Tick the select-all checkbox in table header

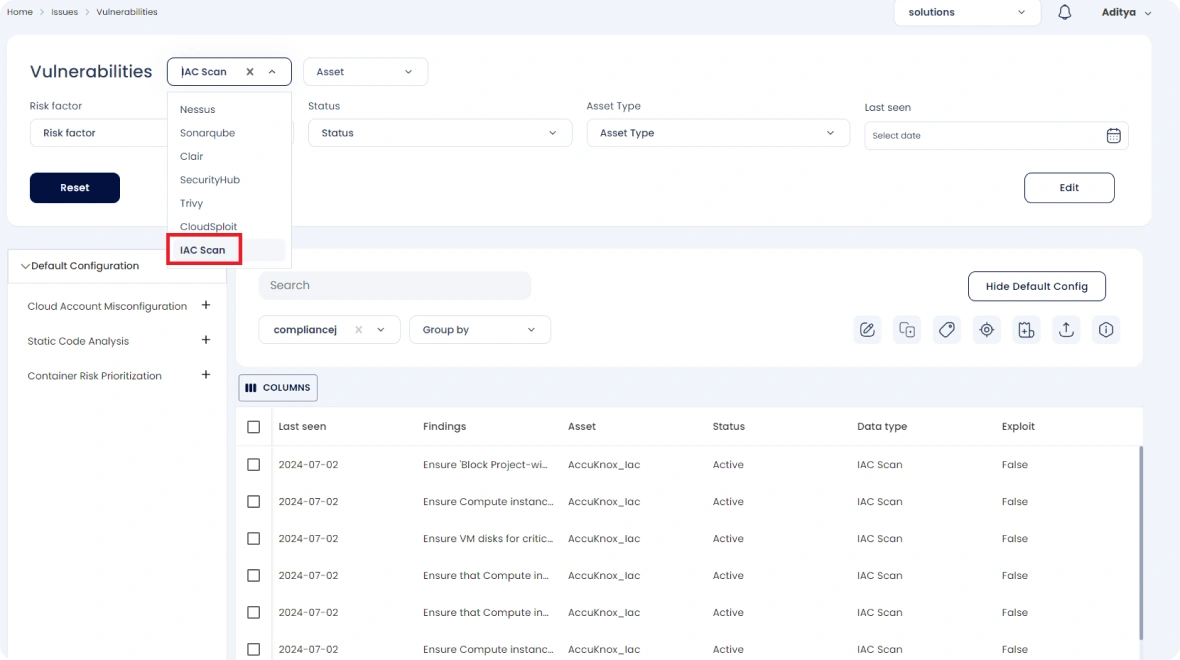254,427
